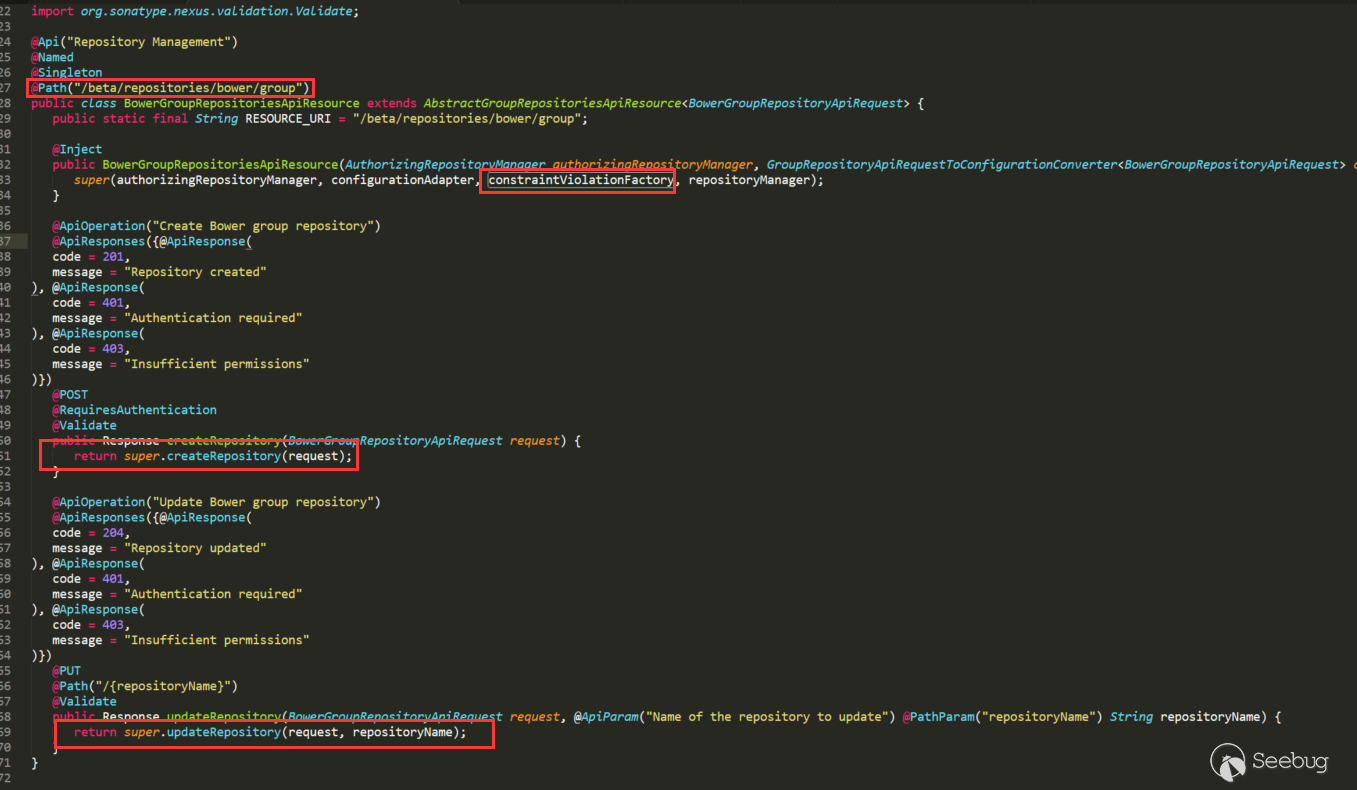Image resolution: width=1357 pixels, height=790 pixels.
Task: Click the Seebug watermark text
Action: (1291, 763)
